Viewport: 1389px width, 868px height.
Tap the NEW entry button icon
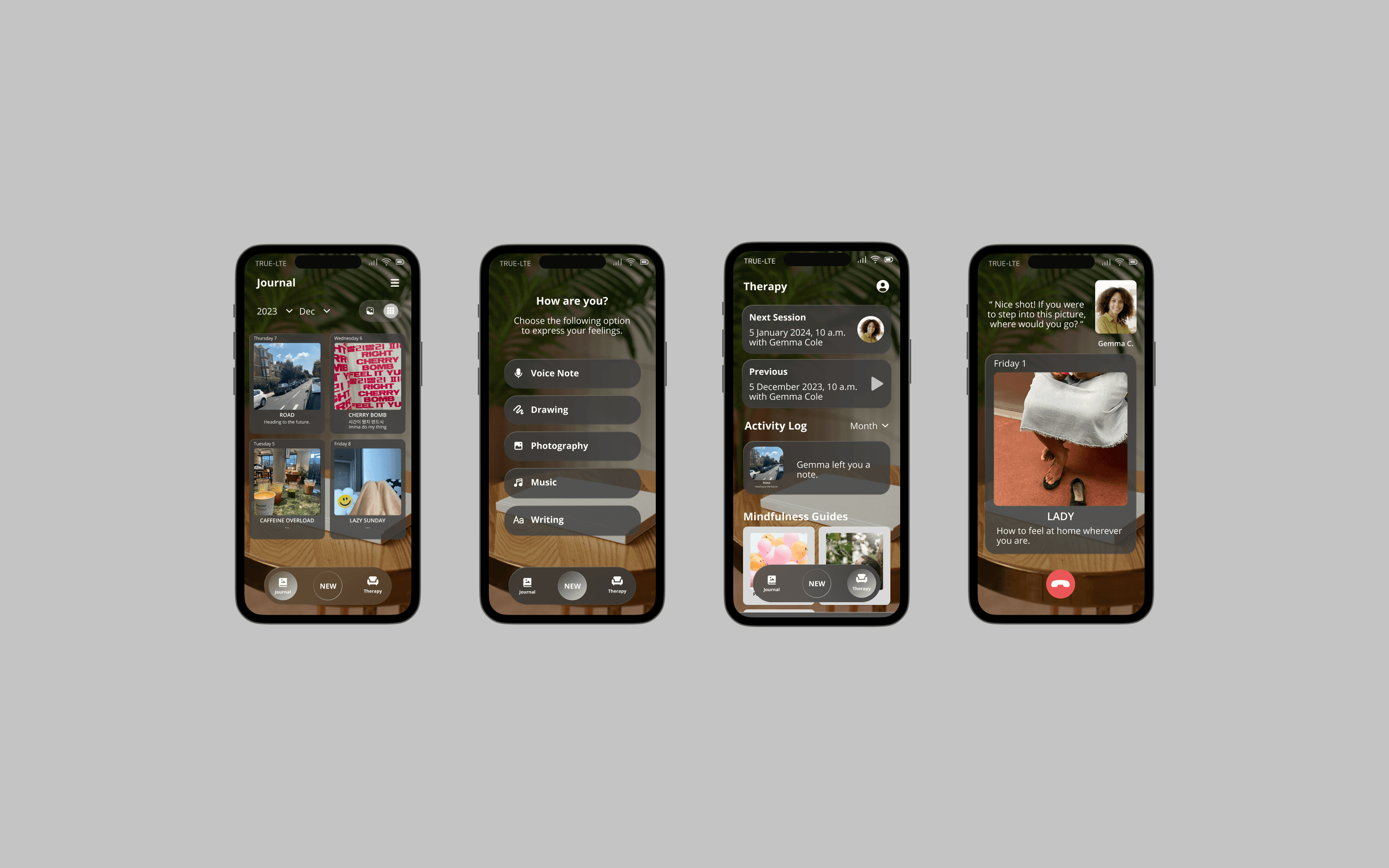coord(328,583)
